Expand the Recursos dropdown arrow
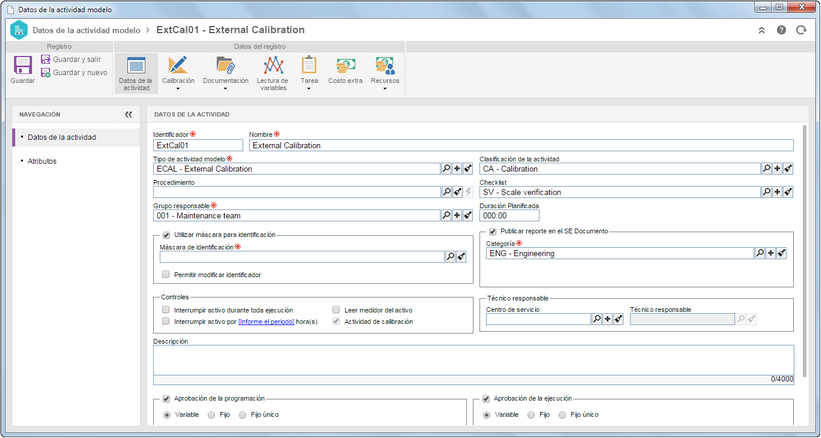The height and width of the screenshot is (438, 821). click(x=385, y=88)
